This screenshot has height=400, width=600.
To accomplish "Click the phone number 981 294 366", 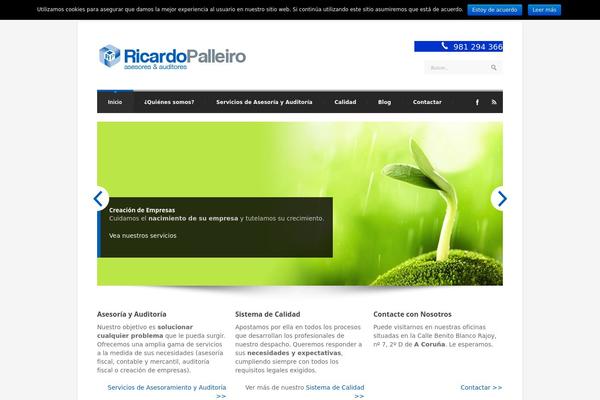I will pyautogui.click(x=478, y=47).
